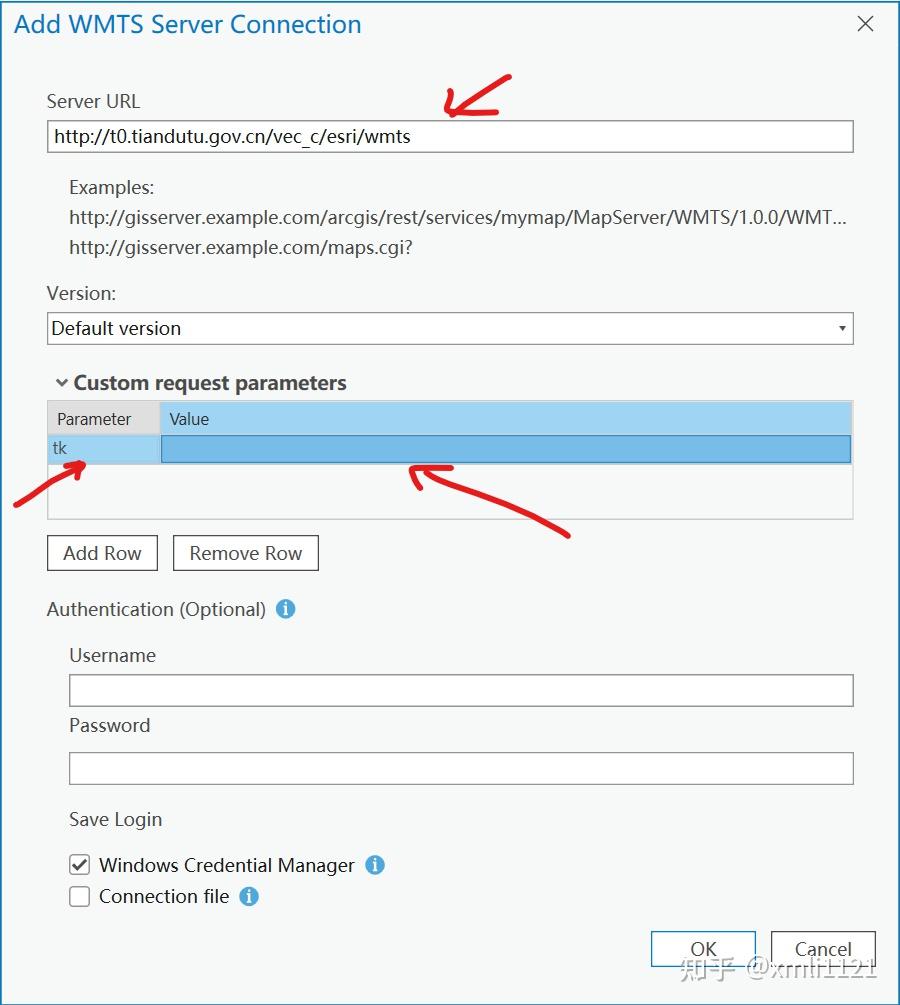Close the Add WMTS Server Connection dialog
Screen dimensions: 900x1005
(865, 24)
